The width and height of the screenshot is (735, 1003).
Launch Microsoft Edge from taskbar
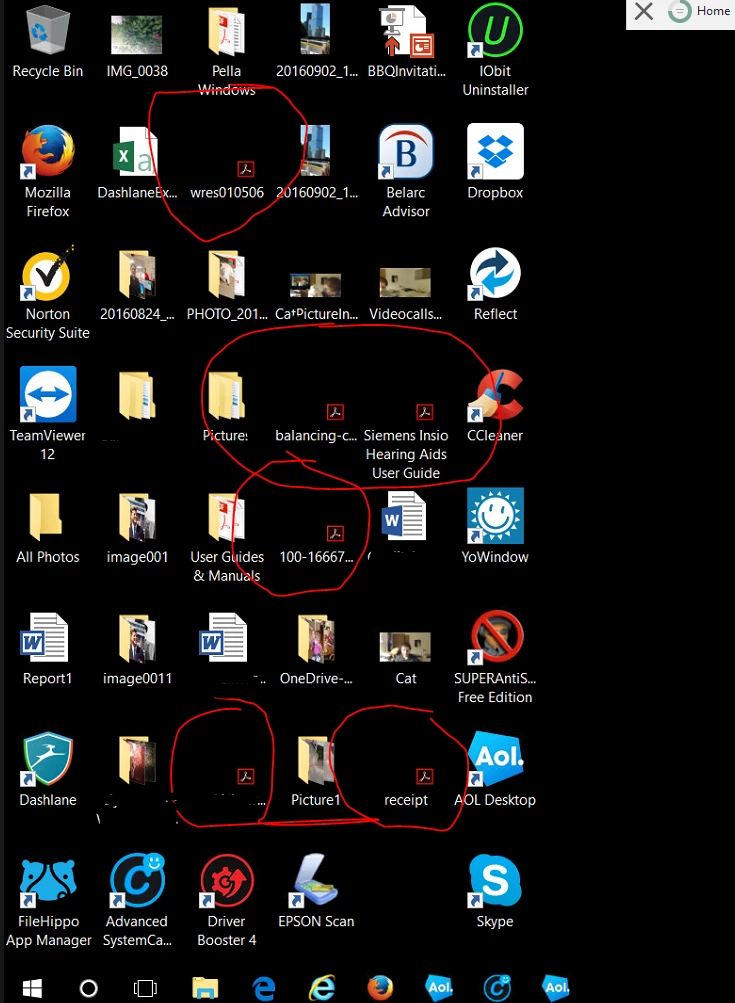(x=264, y=988)
